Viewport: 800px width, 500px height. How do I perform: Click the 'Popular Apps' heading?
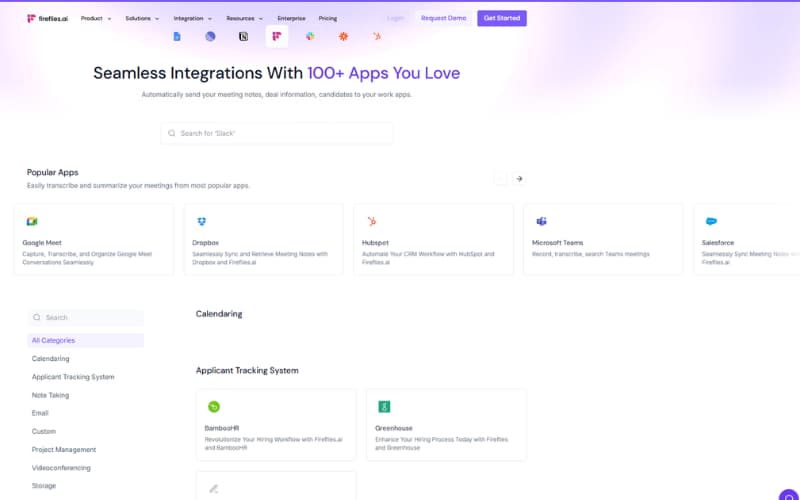53,172
